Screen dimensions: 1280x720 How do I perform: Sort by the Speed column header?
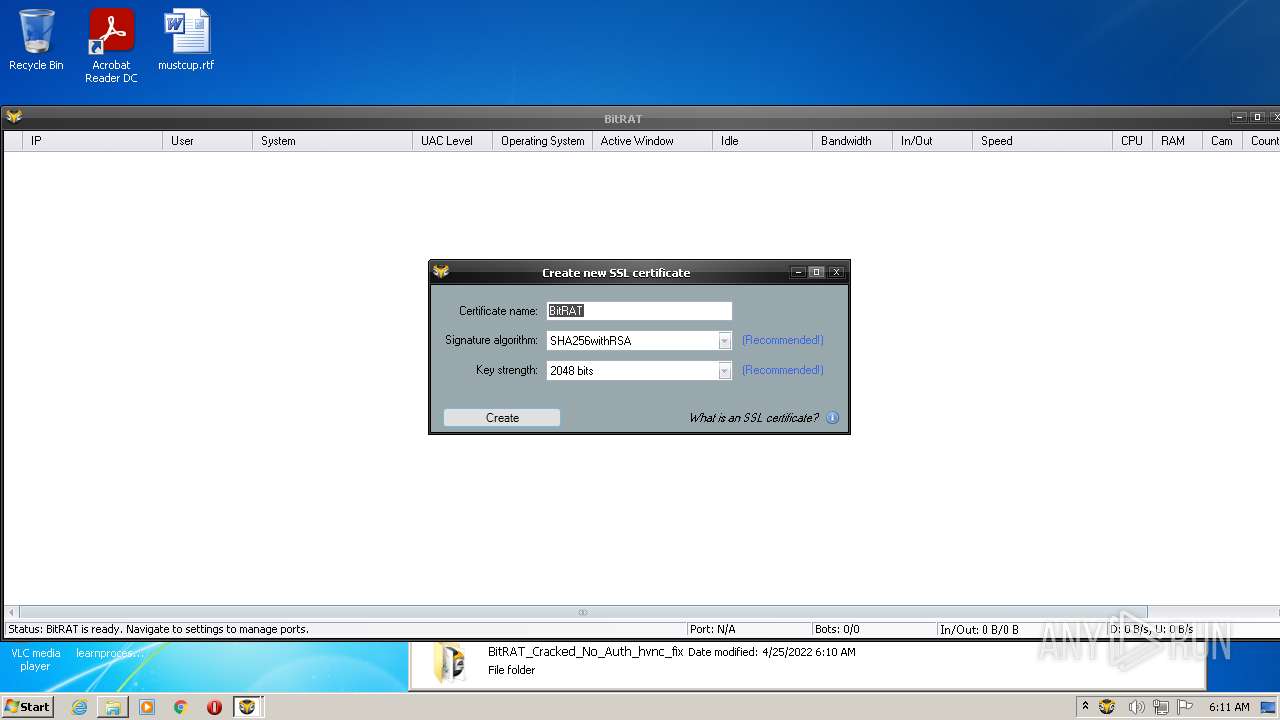pos(1042,141)
